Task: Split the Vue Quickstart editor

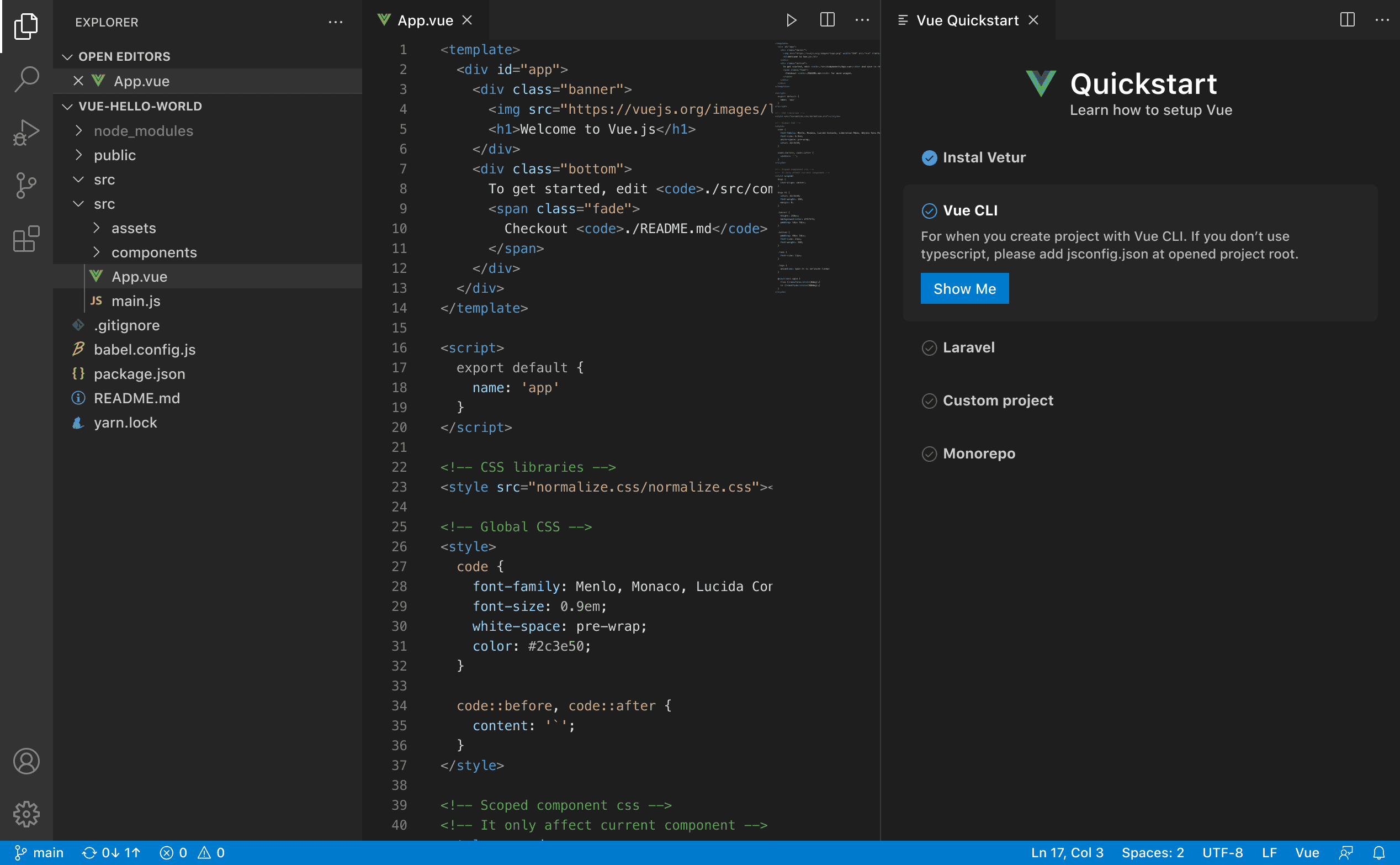Action: (1348, 20)
